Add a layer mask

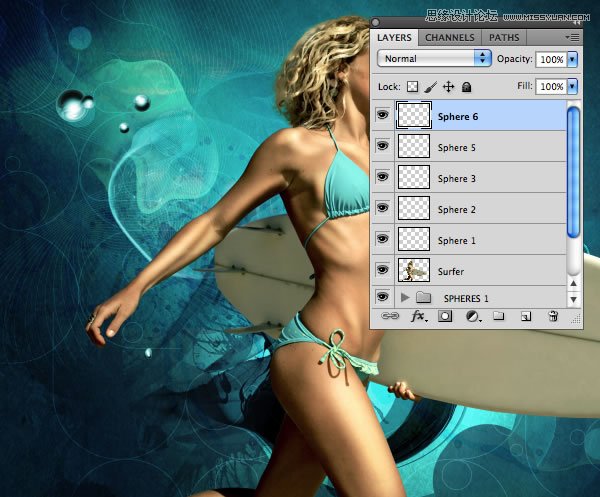point(445,316)
